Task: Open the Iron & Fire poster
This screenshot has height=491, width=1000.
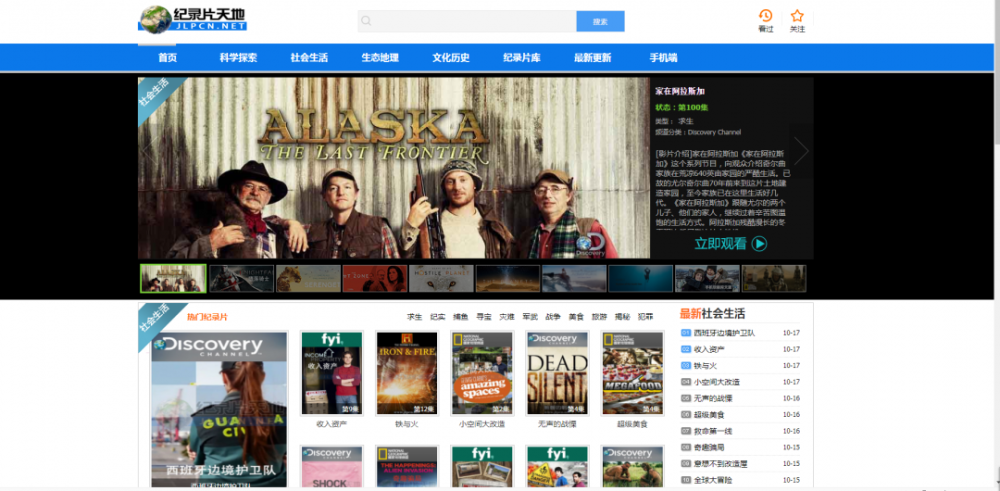Action: point(407,373)
